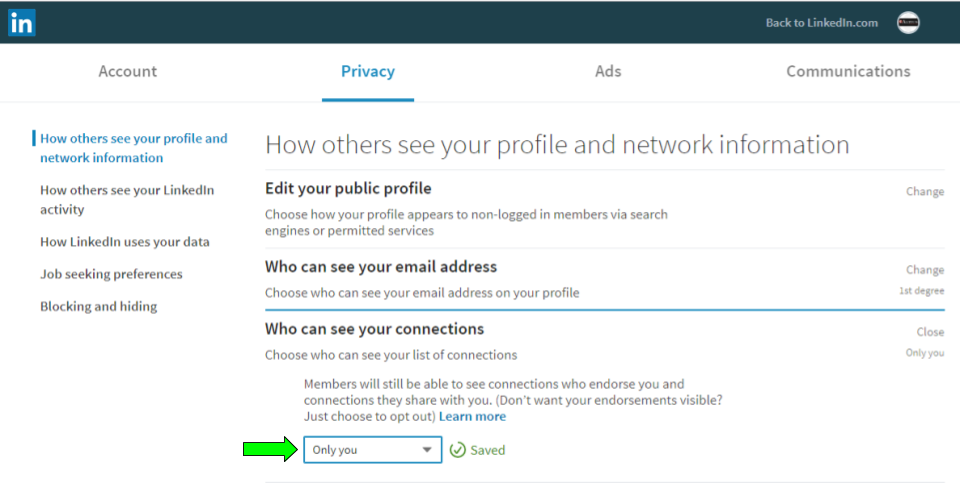Open the 'Only you' connections dropdown
Viewport: 960px width, 483px height.
click(x=372, y=450)
